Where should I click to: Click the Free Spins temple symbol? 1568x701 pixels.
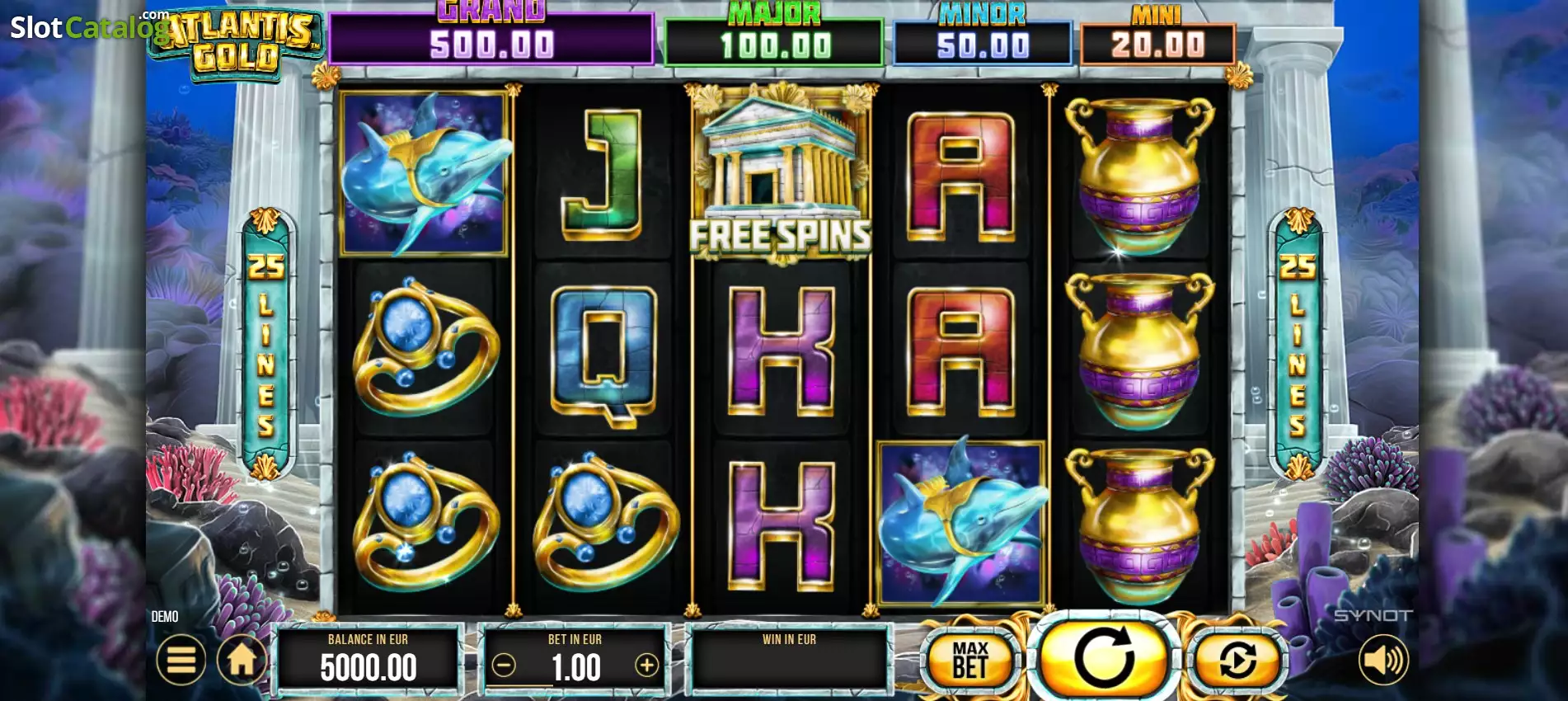[780, 174]
